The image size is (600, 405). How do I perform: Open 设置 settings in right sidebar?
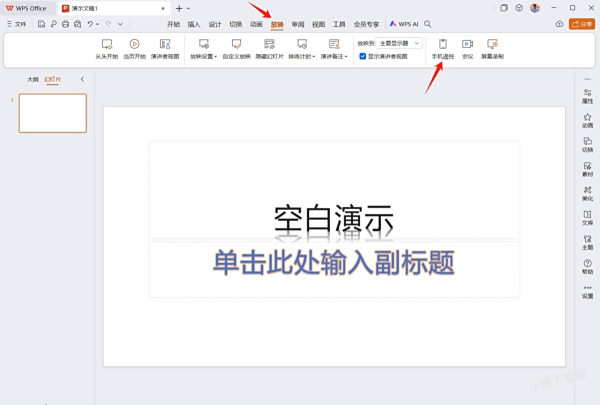pyautogui.click(x=587, y=292)
